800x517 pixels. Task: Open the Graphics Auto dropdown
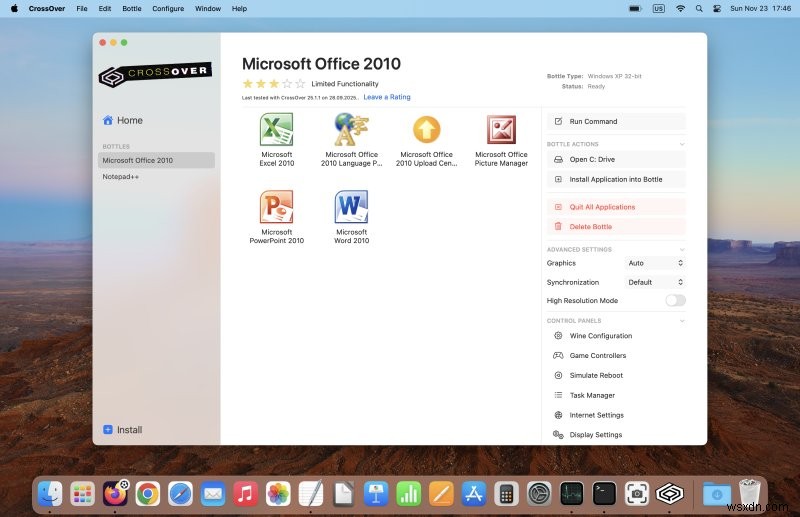655,263
